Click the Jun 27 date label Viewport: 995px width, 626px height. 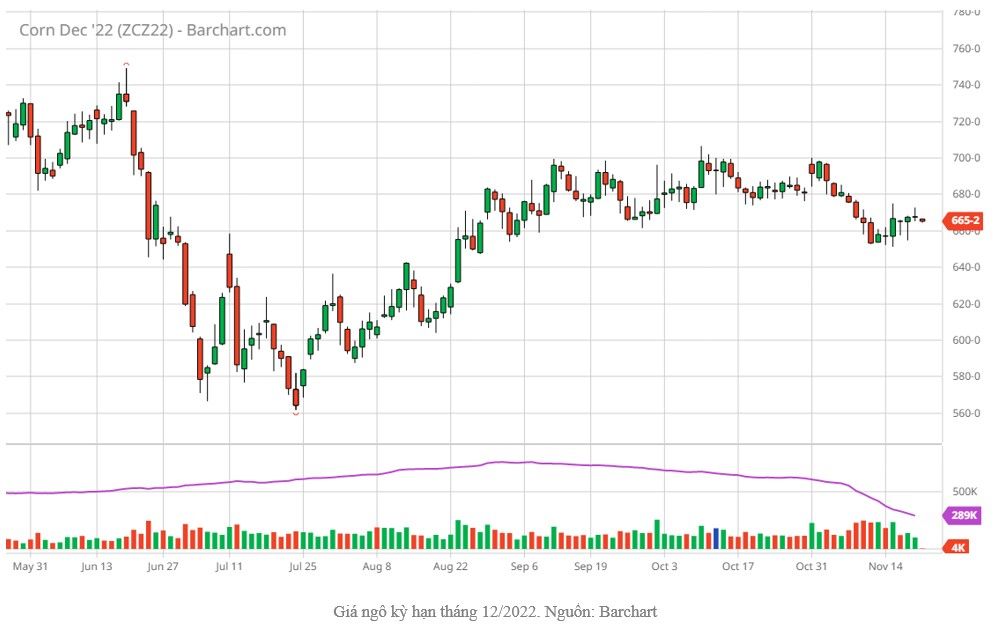point(163,566)
